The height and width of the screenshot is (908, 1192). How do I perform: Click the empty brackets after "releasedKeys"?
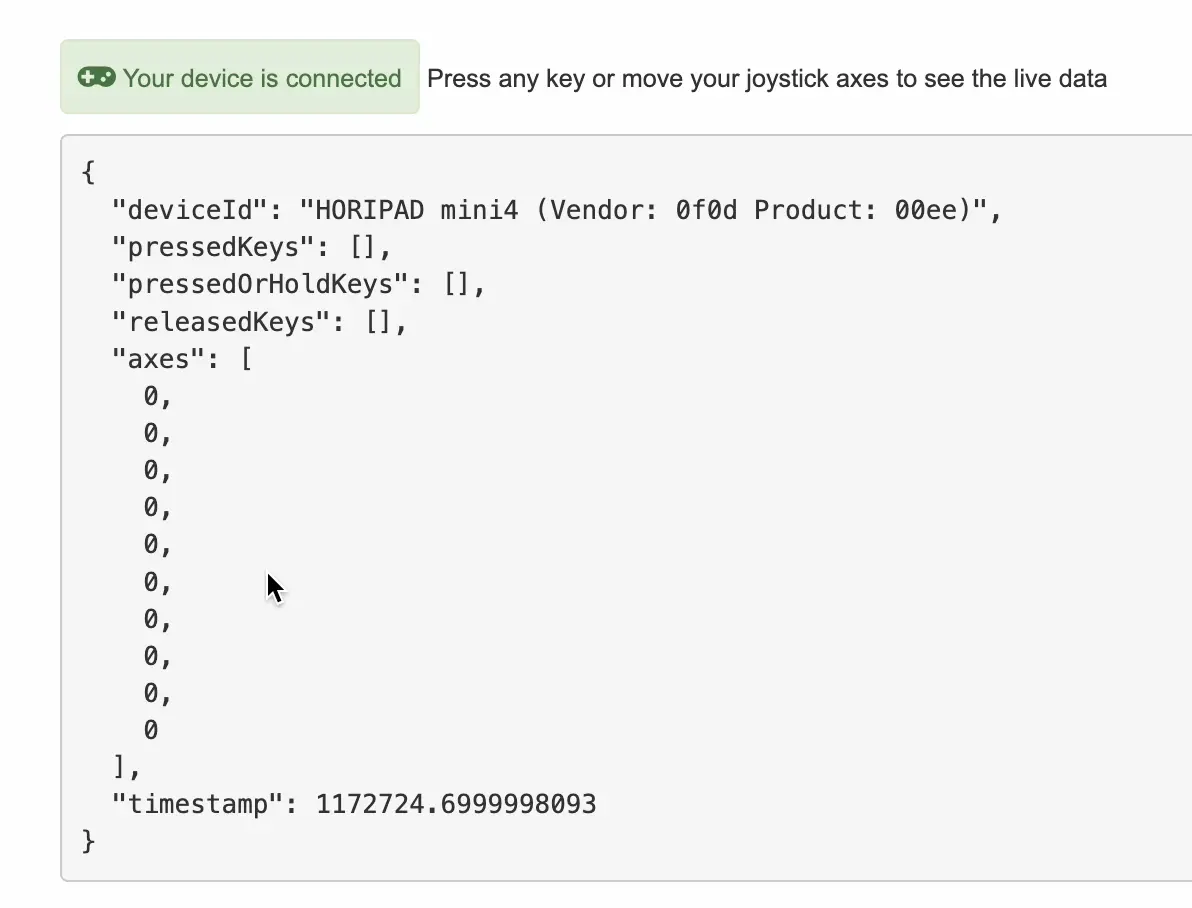coord(379,322)
